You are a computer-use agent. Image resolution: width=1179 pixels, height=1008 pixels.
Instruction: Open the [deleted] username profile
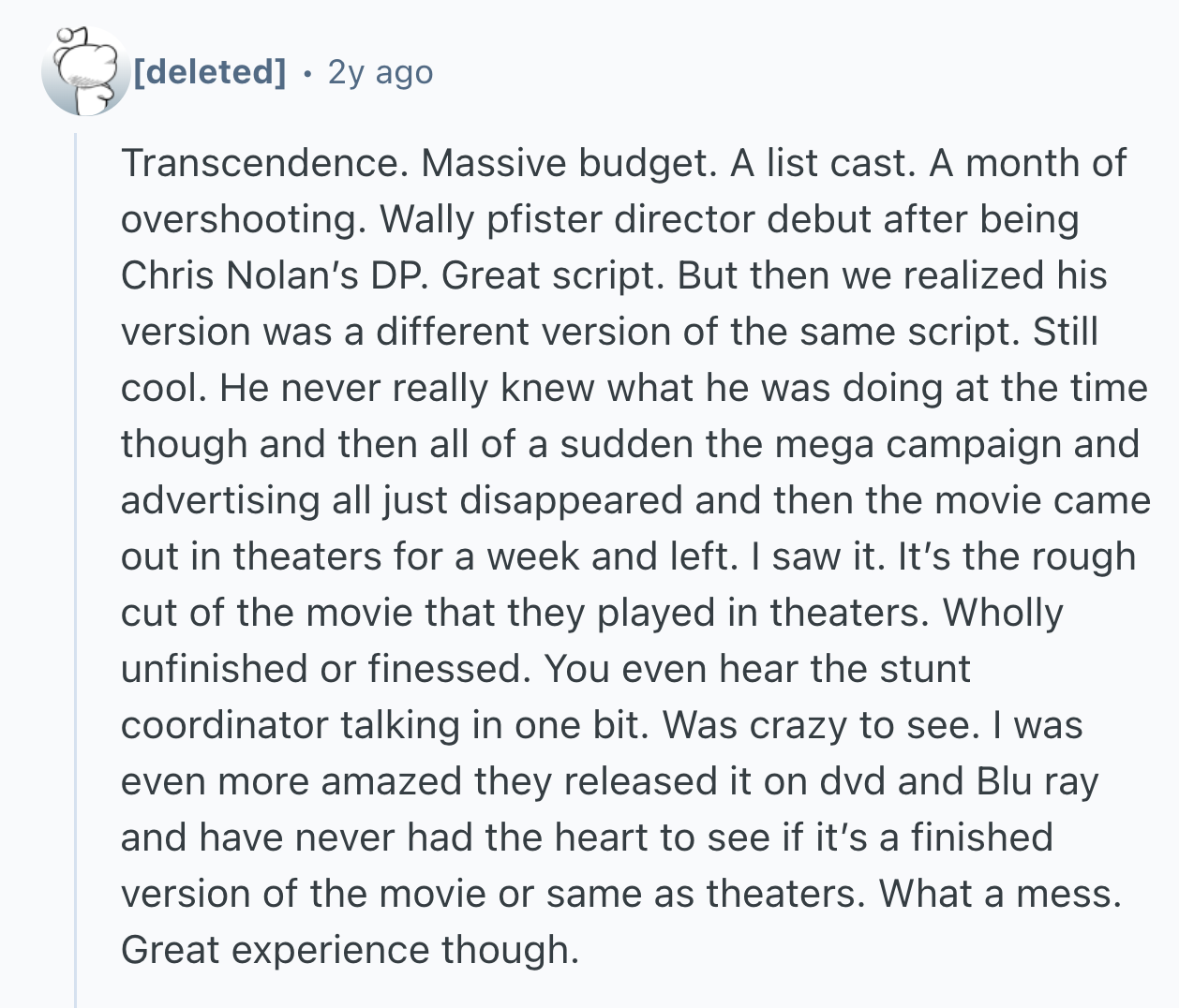pos(210,72)
